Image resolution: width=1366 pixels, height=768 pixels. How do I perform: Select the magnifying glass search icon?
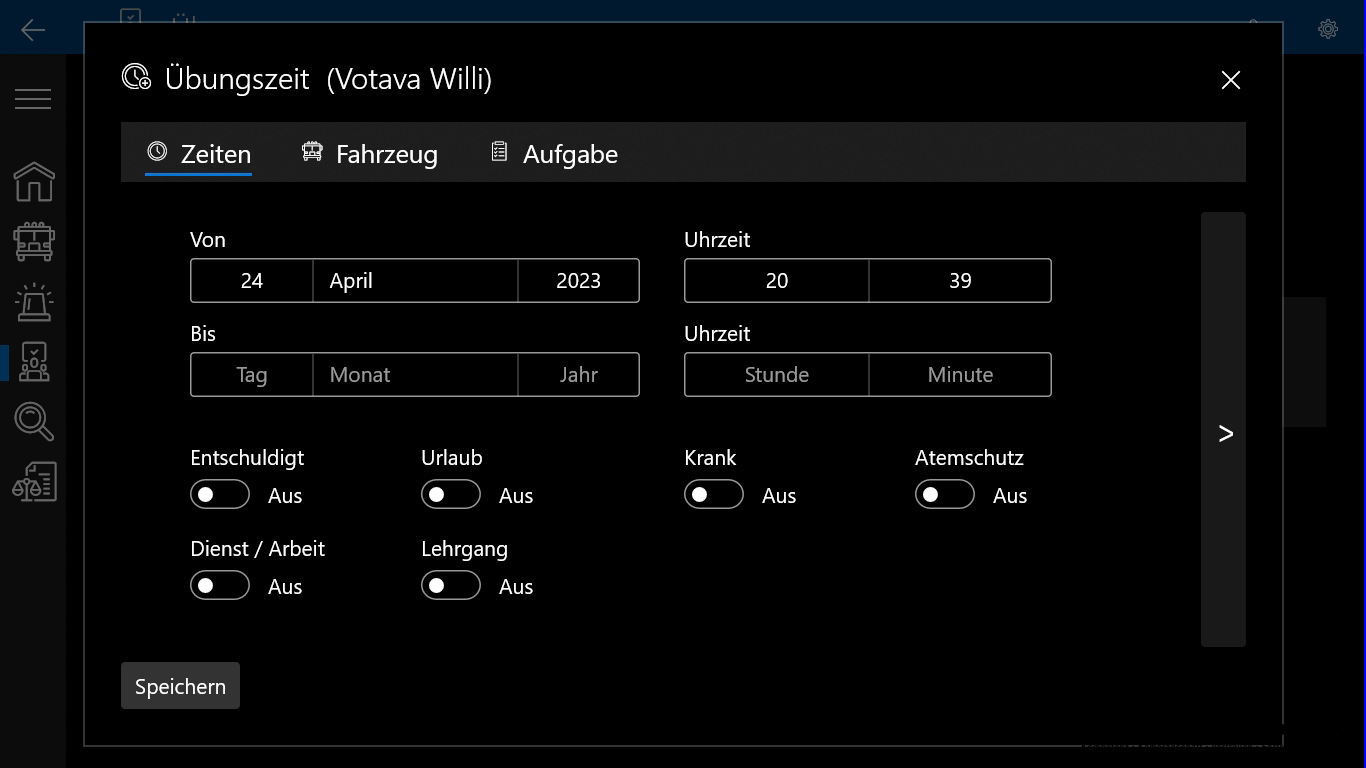[33, 422]
